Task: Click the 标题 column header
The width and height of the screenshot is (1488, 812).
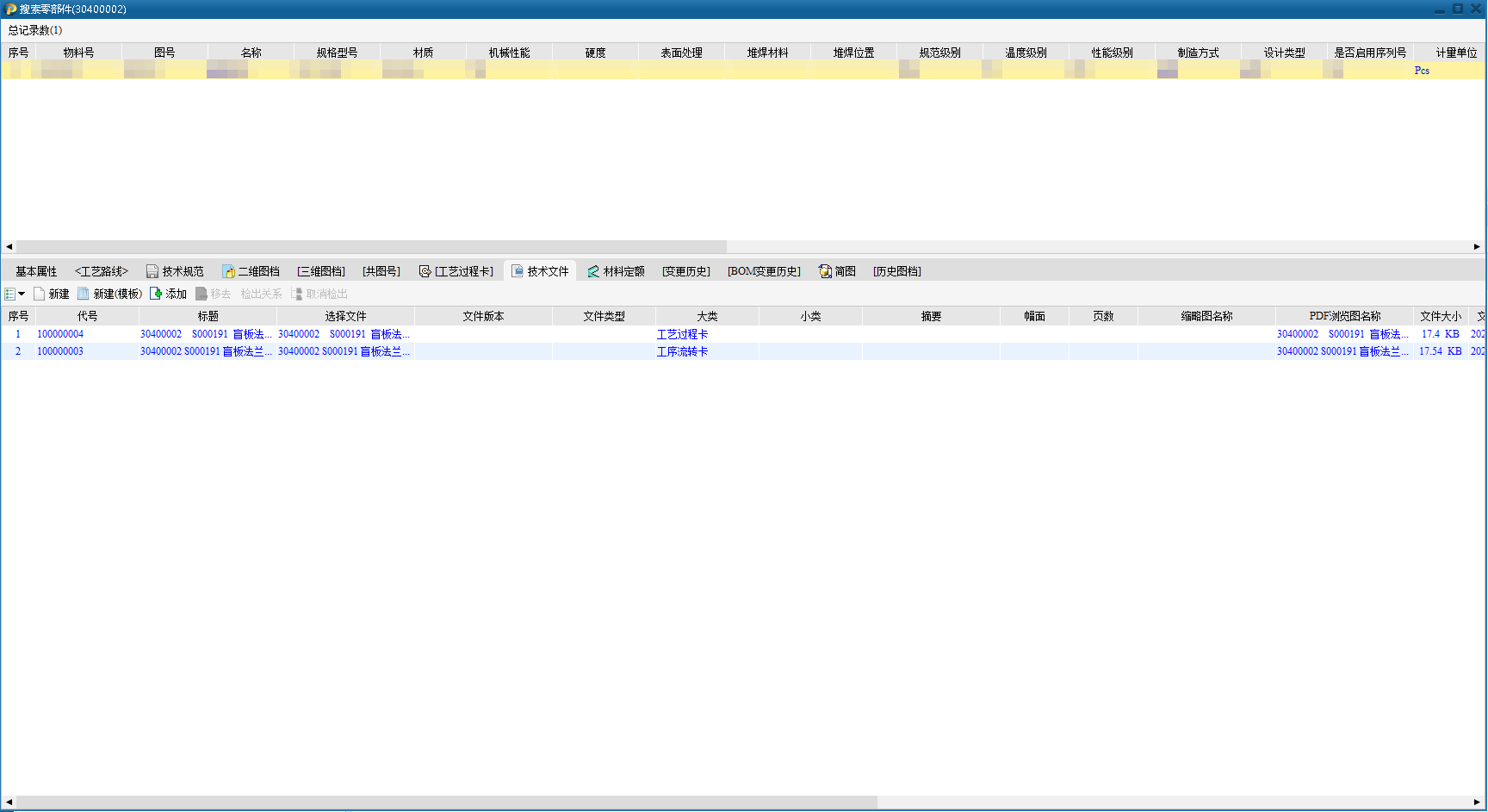Action: (208, 316)
